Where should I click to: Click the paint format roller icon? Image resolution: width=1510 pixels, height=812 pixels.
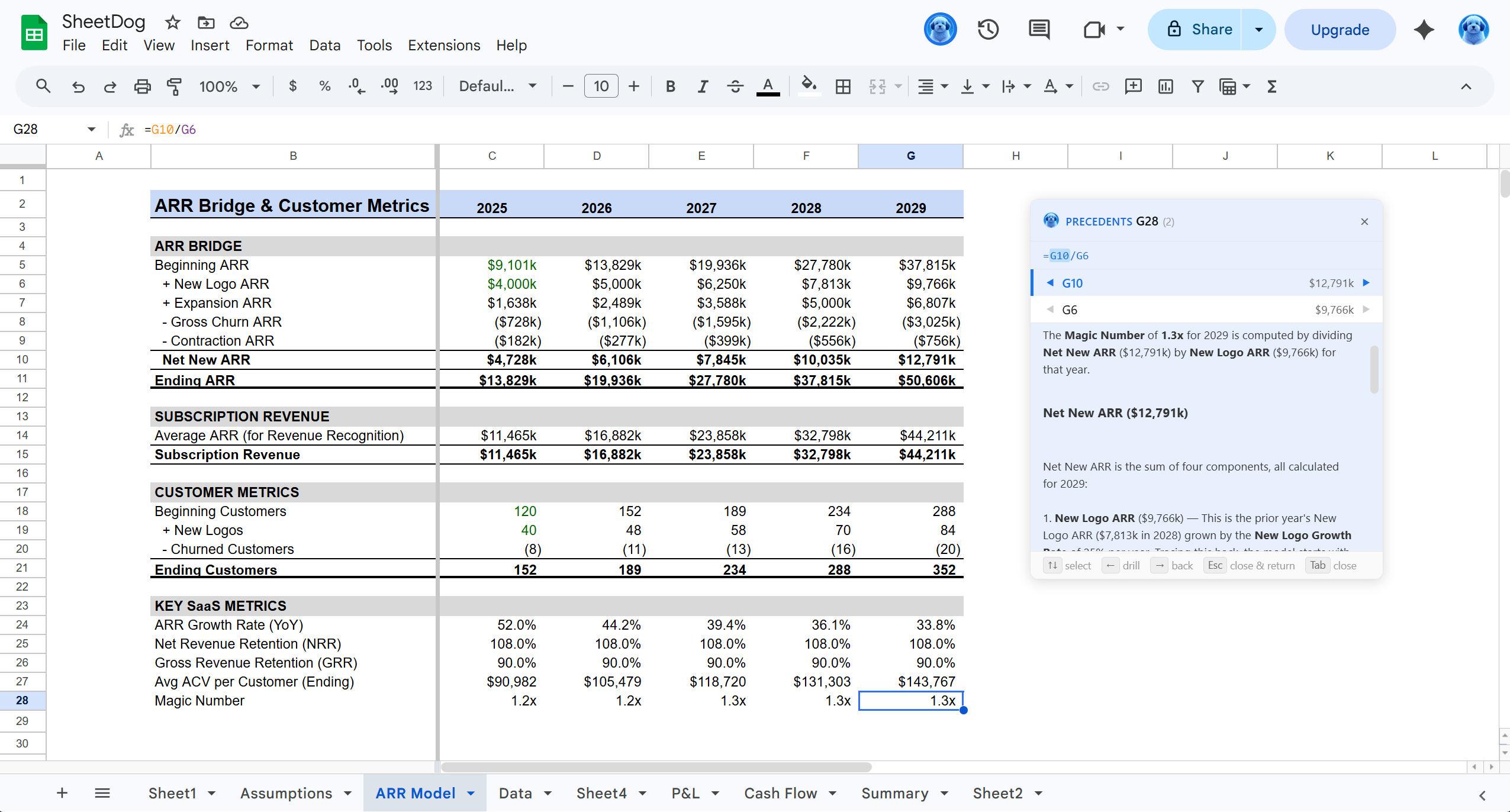tap(174, 86)
